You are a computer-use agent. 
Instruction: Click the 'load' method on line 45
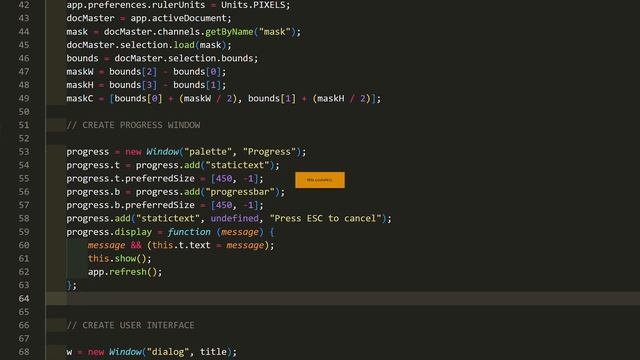(184, 45)
